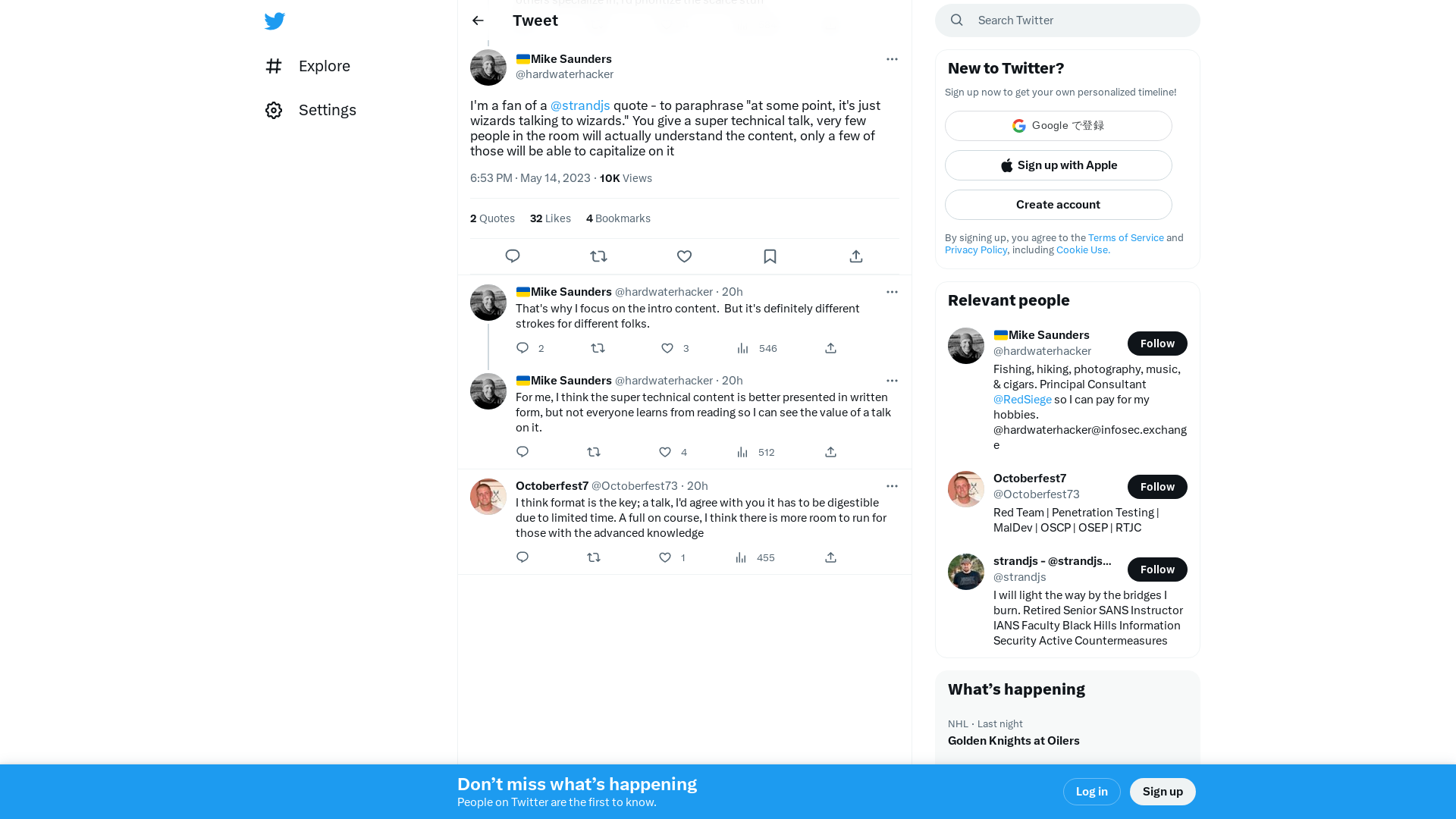Screen dimensions: 1456x819
Task: Click the retweet icon on main tweet
Action: (598, 255)
